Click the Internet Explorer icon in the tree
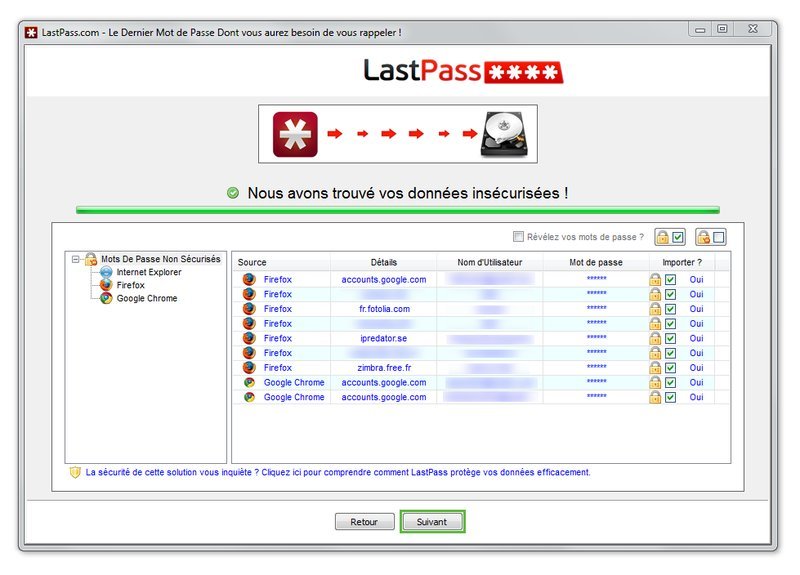Image resolution: width=800 pixels, height=575 pixels. 106,272
